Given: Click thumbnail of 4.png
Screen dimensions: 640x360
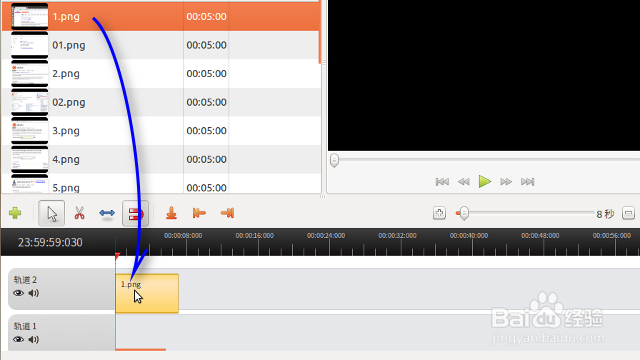Looking at the screenshot, I should click(29, 159).
